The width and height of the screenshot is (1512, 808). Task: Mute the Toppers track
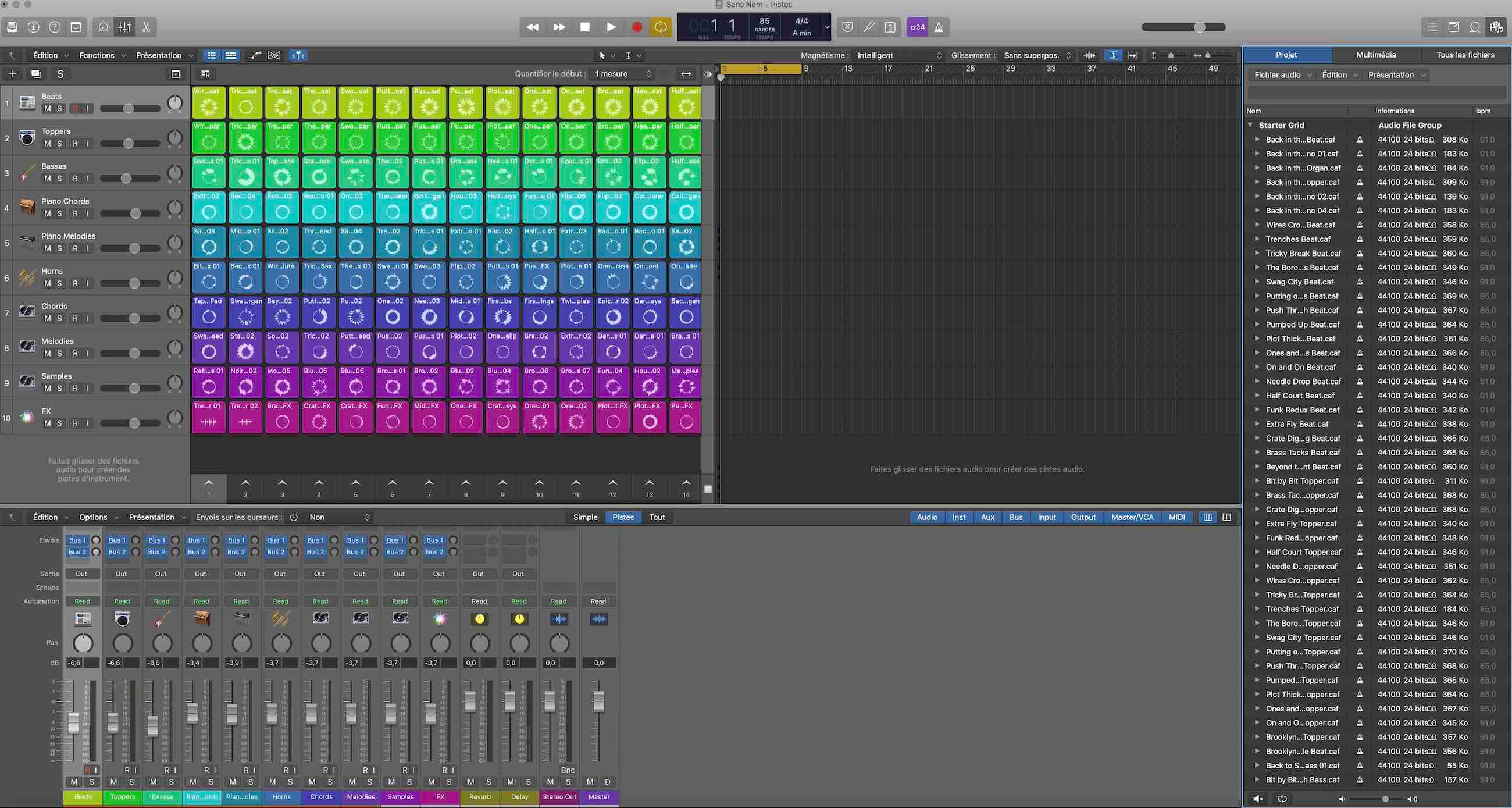pos(48,143)
